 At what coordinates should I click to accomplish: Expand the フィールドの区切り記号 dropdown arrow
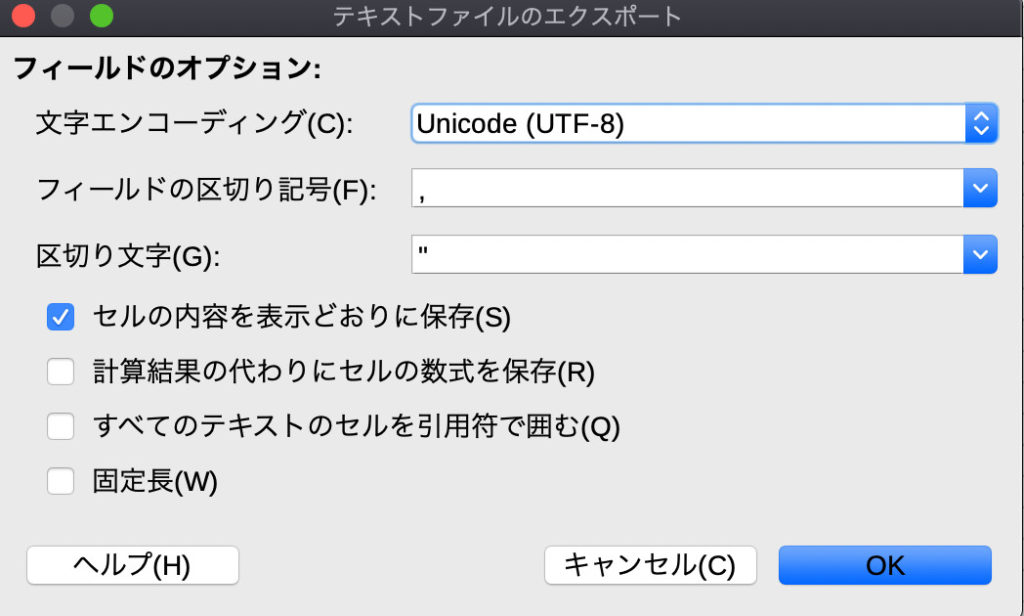pyautogui.click(x=980, y=188)
